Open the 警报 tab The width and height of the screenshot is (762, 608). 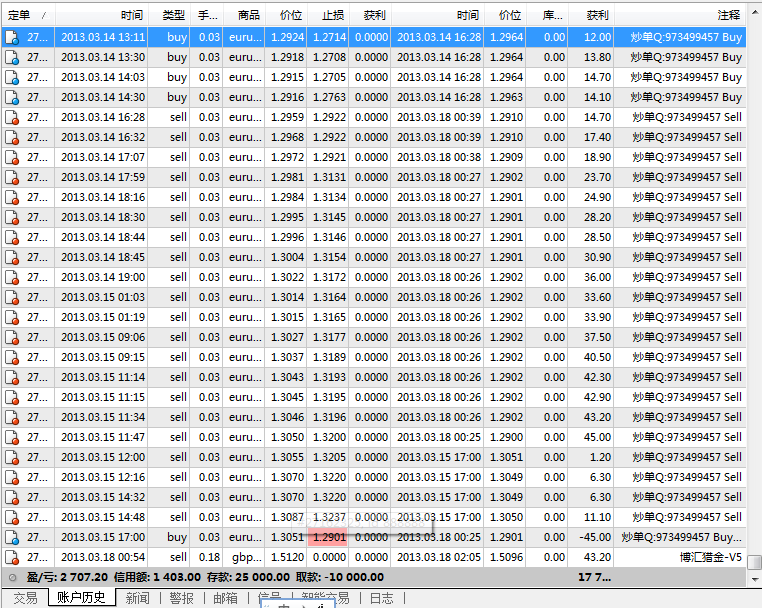pyautogui.click(x=181, y=598)
